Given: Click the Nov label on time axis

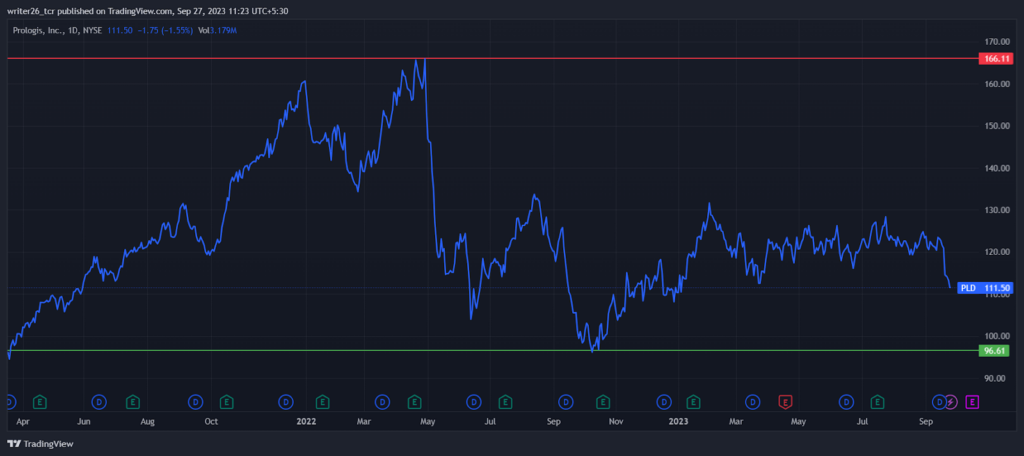Looking at the screenshot, I should tap(615, 421).
